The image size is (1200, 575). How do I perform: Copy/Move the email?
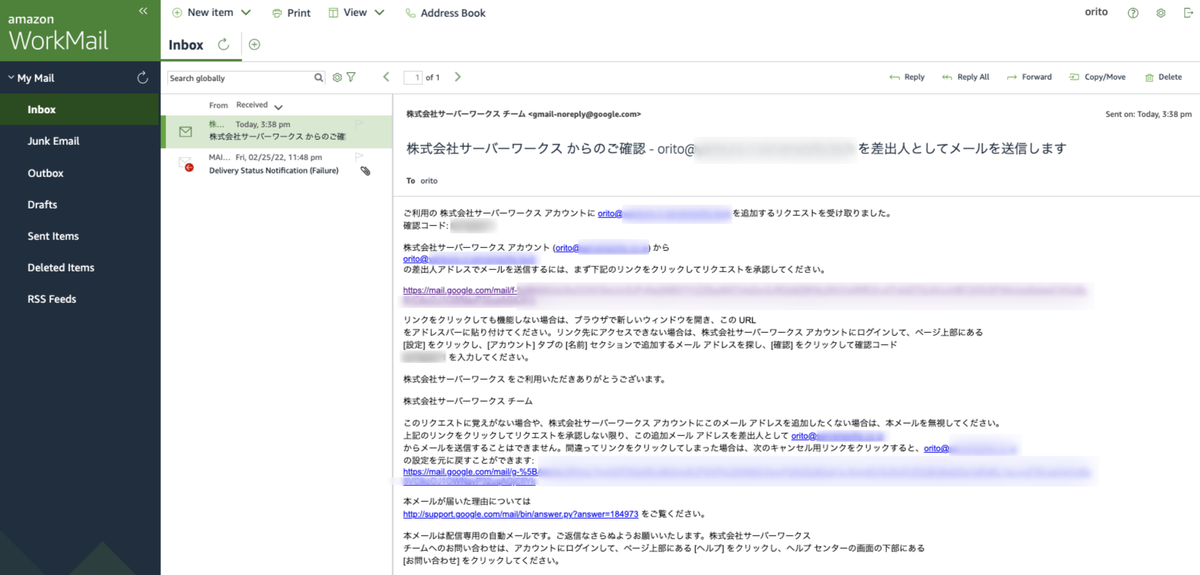tap(1097, 77)
